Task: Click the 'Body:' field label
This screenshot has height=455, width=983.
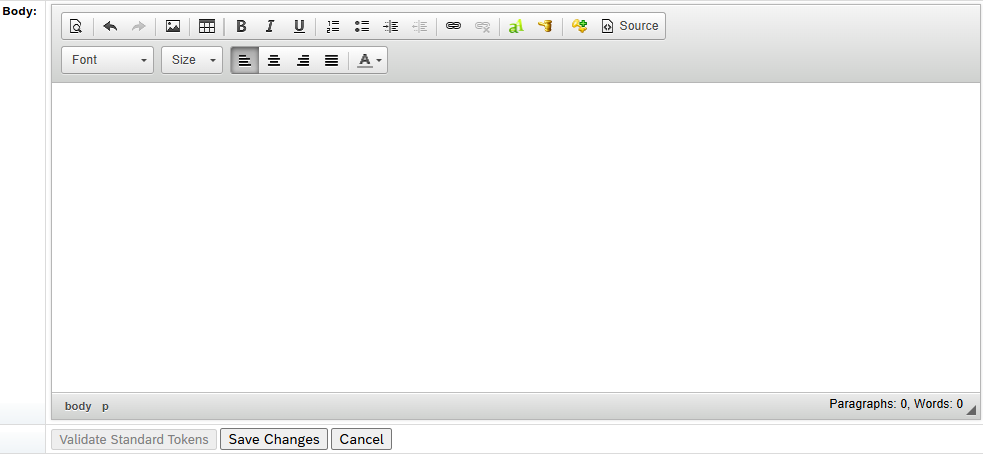Action: pyautogui.click(x=19, y=11)
